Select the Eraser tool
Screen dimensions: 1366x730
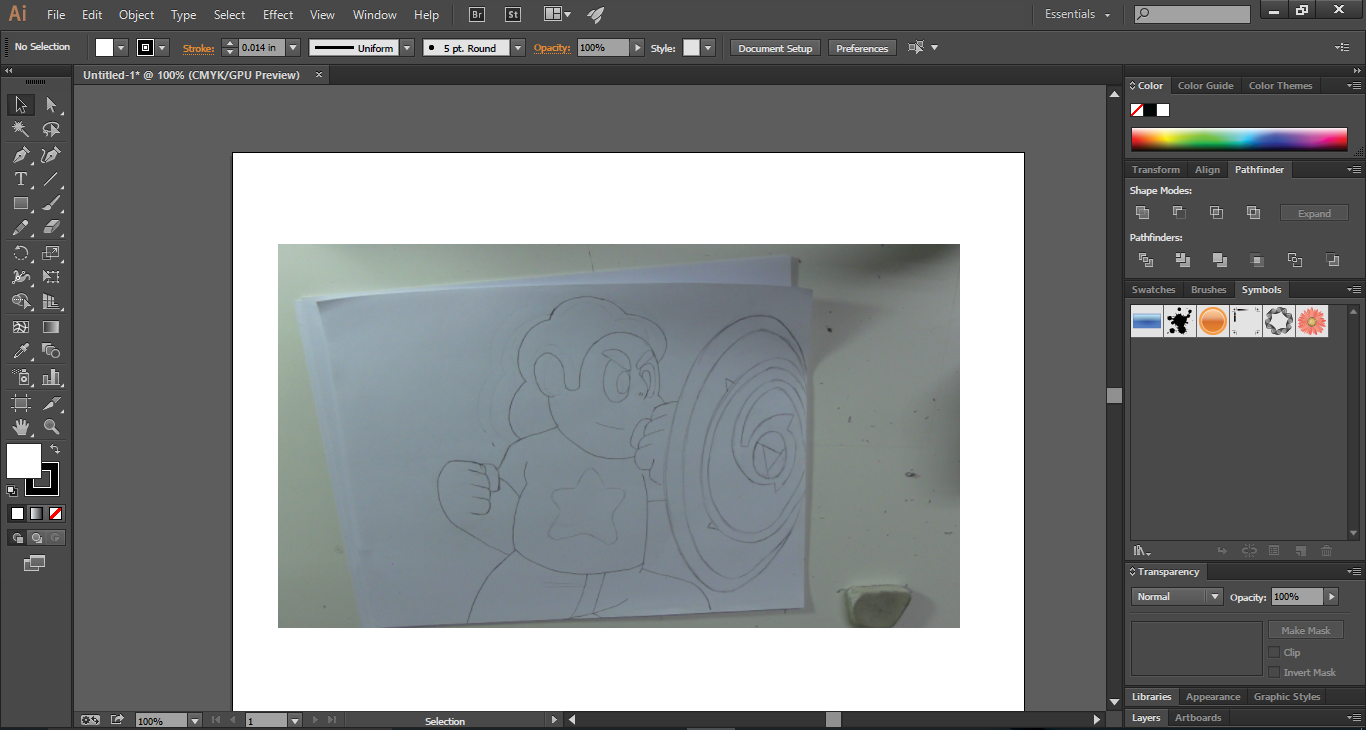51,228
